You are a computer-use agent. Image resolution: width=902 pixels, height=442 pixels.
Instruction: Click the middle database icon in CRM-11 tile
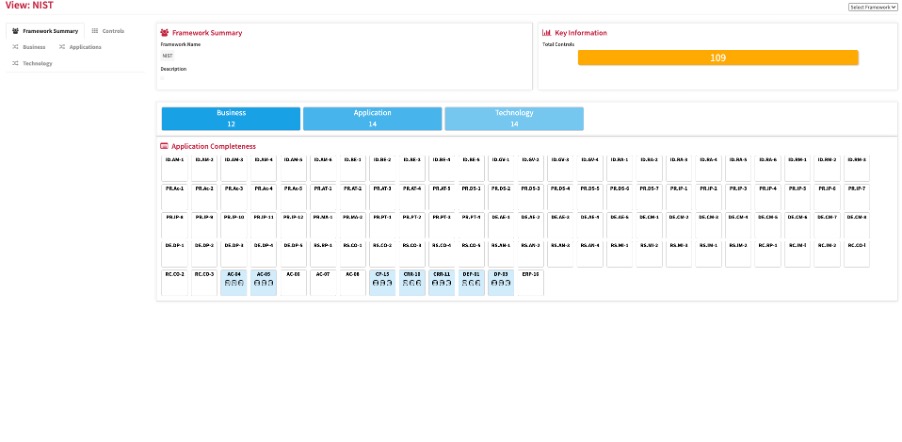[x=442, y=283]
